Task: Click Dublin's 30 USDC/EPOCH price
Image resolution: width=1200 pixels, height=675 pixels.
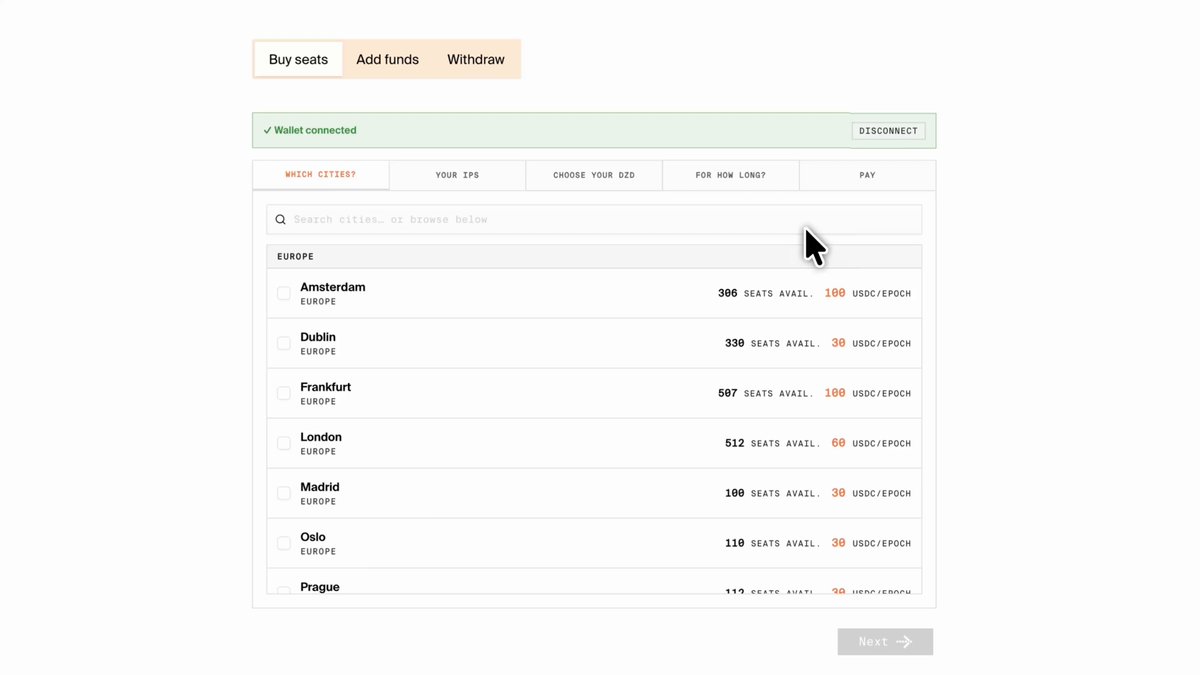Action: 871,344
